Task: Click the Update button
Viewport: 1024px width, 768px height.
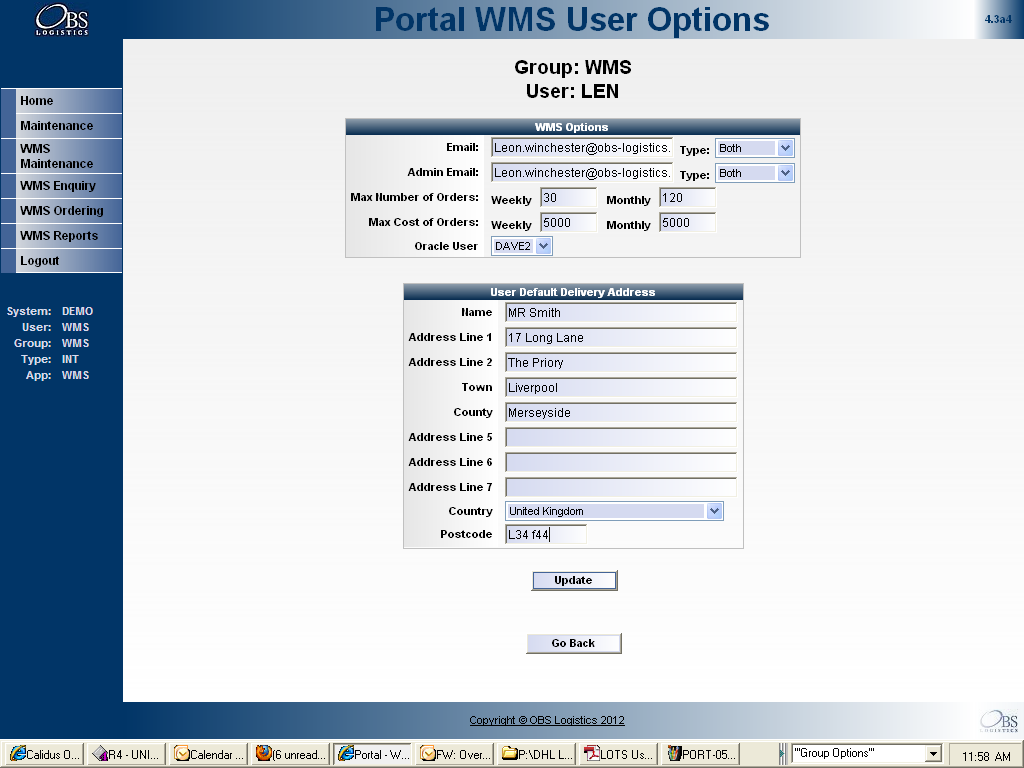Action: (x=574, y=581)
